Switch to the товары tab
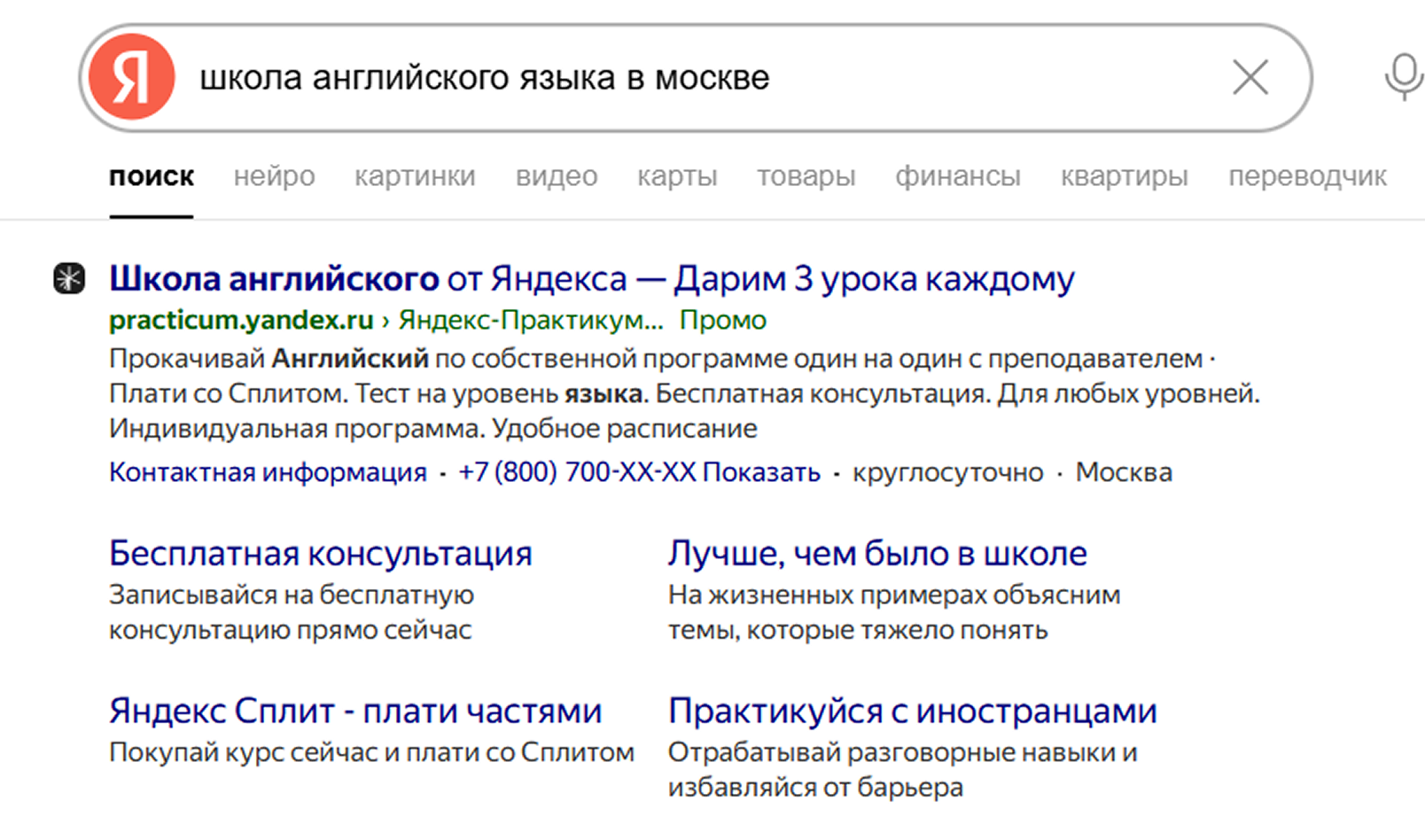The height and width of the screenshot is (840, 1425). 806,176
